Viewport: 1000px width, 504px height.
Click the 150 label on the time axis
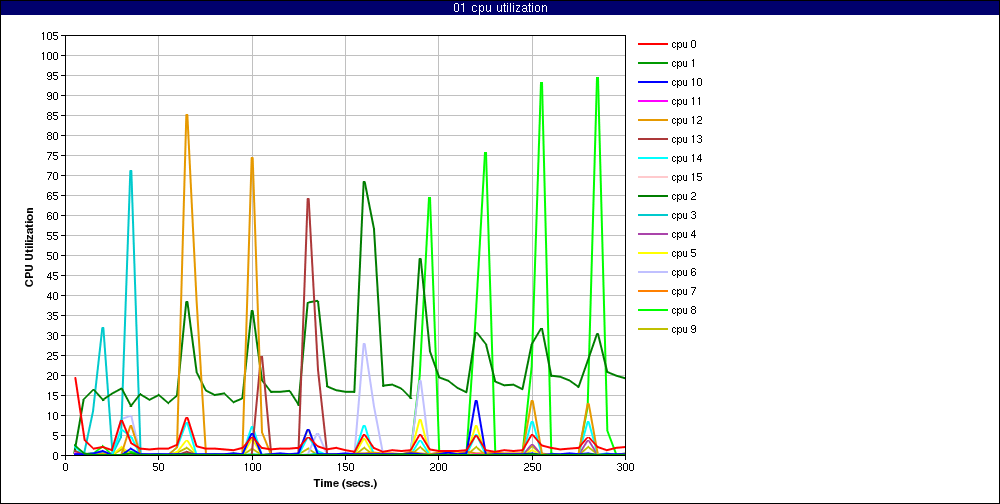pyautogui.click(x=345, y=467)
